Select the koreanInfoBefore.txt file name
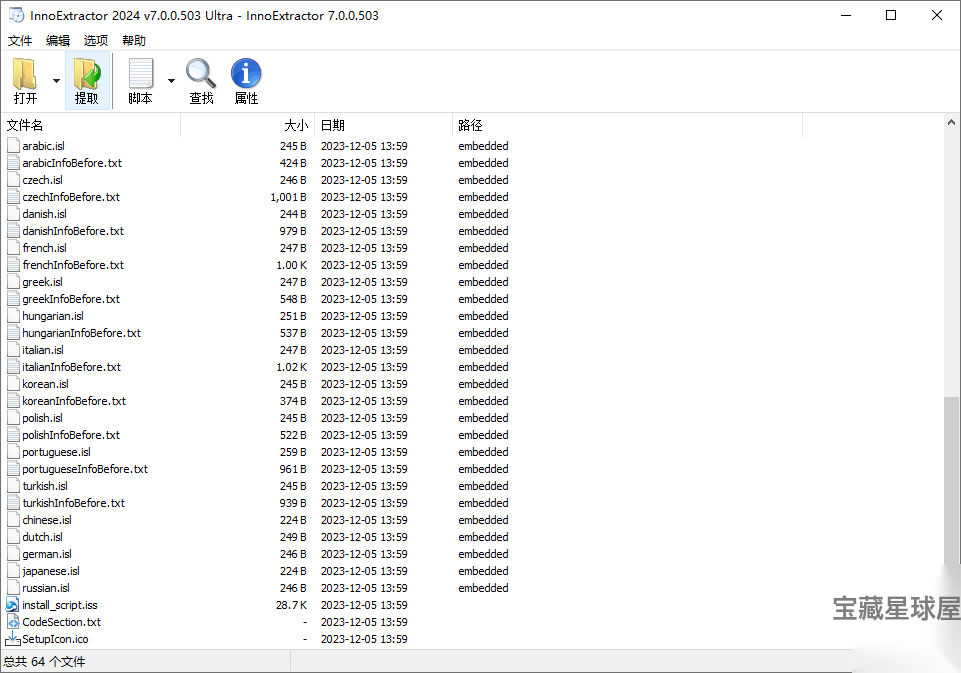The height and width of the screenshot is (673, 961). [74, 401]
